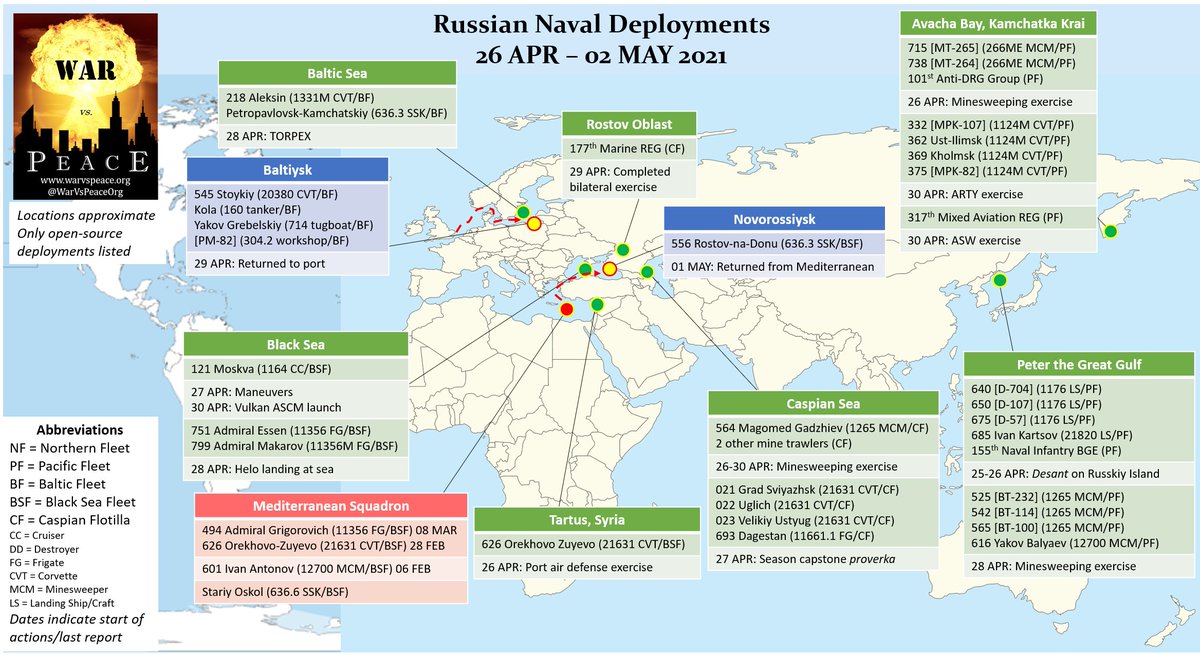Viewport: 1200px width, 655px height.
Task: Click the Tartus, Syria header
Action: tap(585, 519)
